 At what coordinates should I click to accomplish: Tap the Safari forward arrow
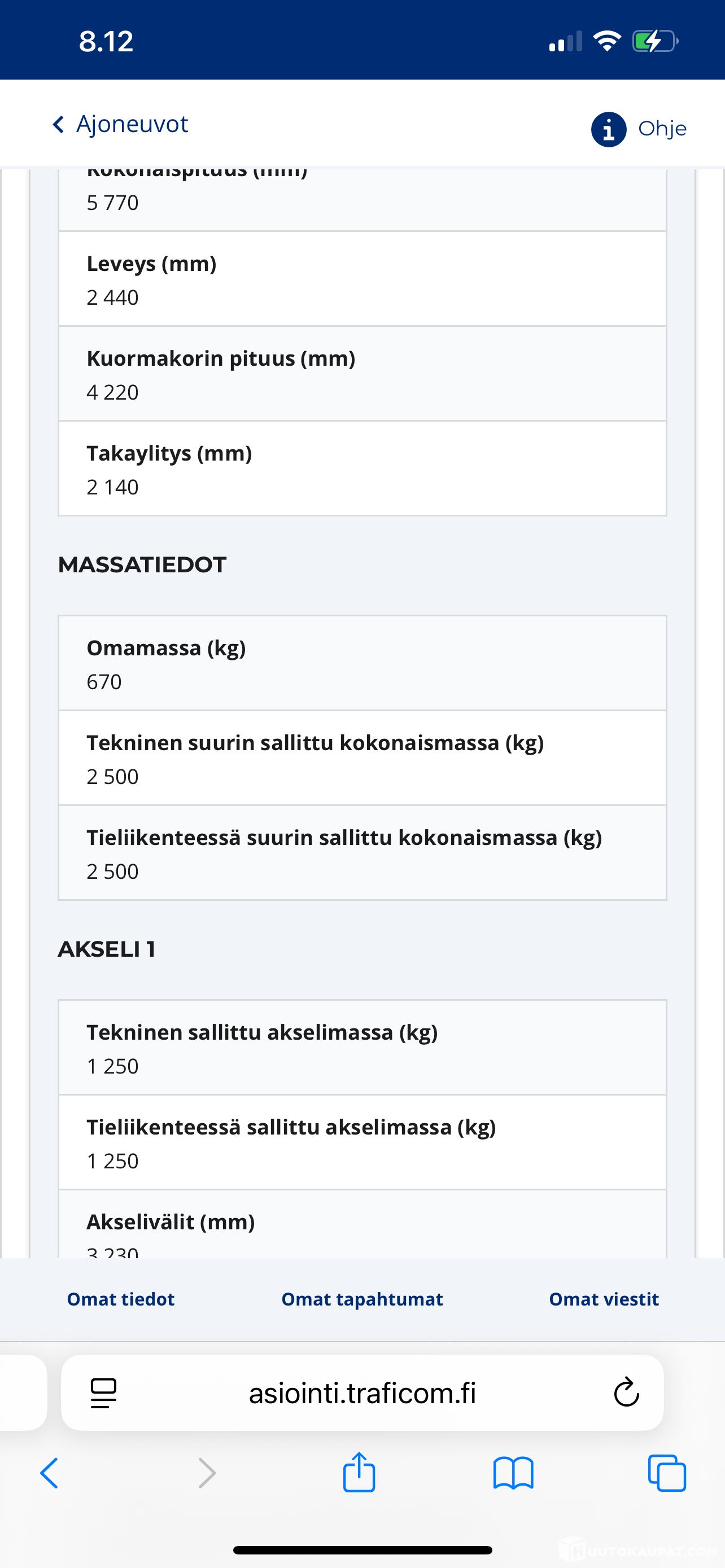tap(207, 1473)
